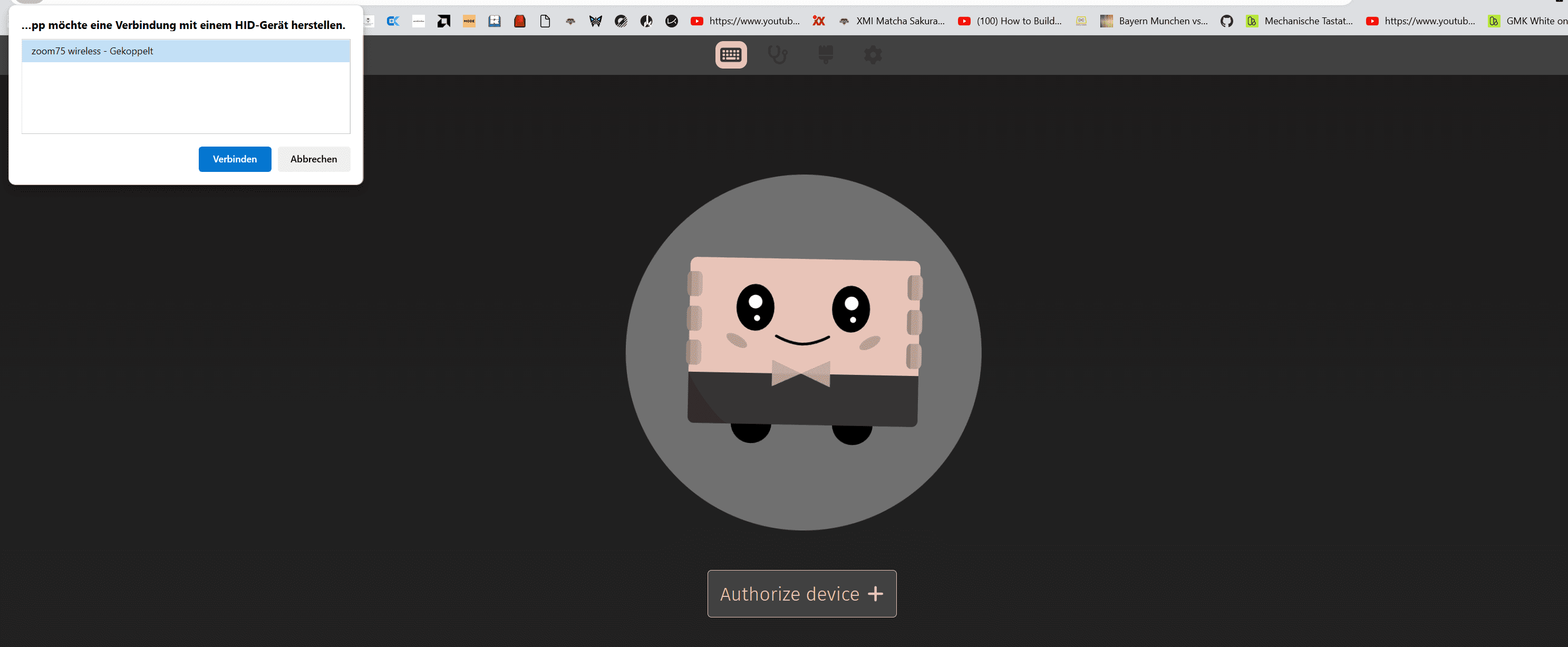Screen dimensions: 1568x647
Task: Open the blue floppy-style bookmark icon
Action: click(494, 21)
